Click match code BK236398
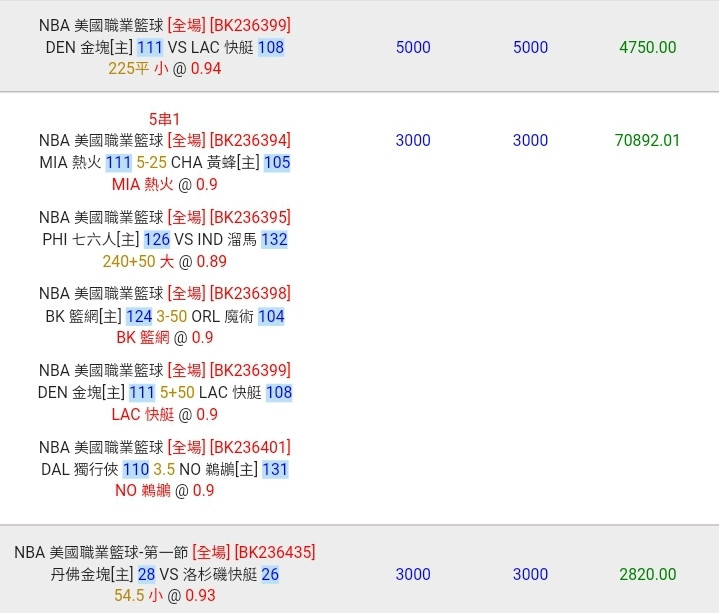719x613 pixels. click(250, 293)
